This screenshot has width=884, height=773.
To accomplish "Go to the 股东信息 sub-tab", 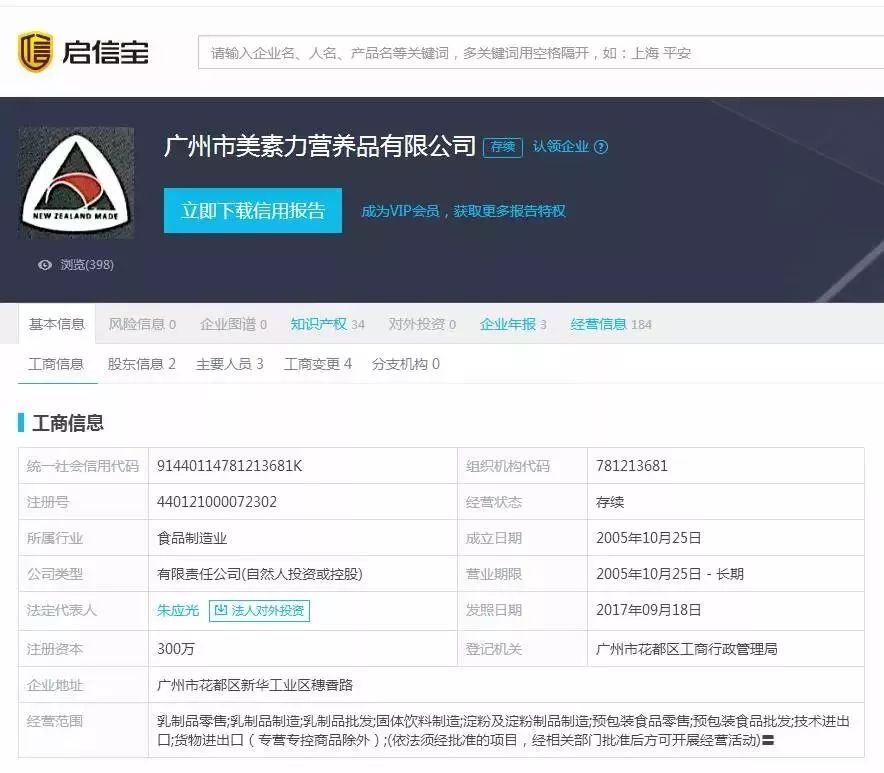I will 142,364.
